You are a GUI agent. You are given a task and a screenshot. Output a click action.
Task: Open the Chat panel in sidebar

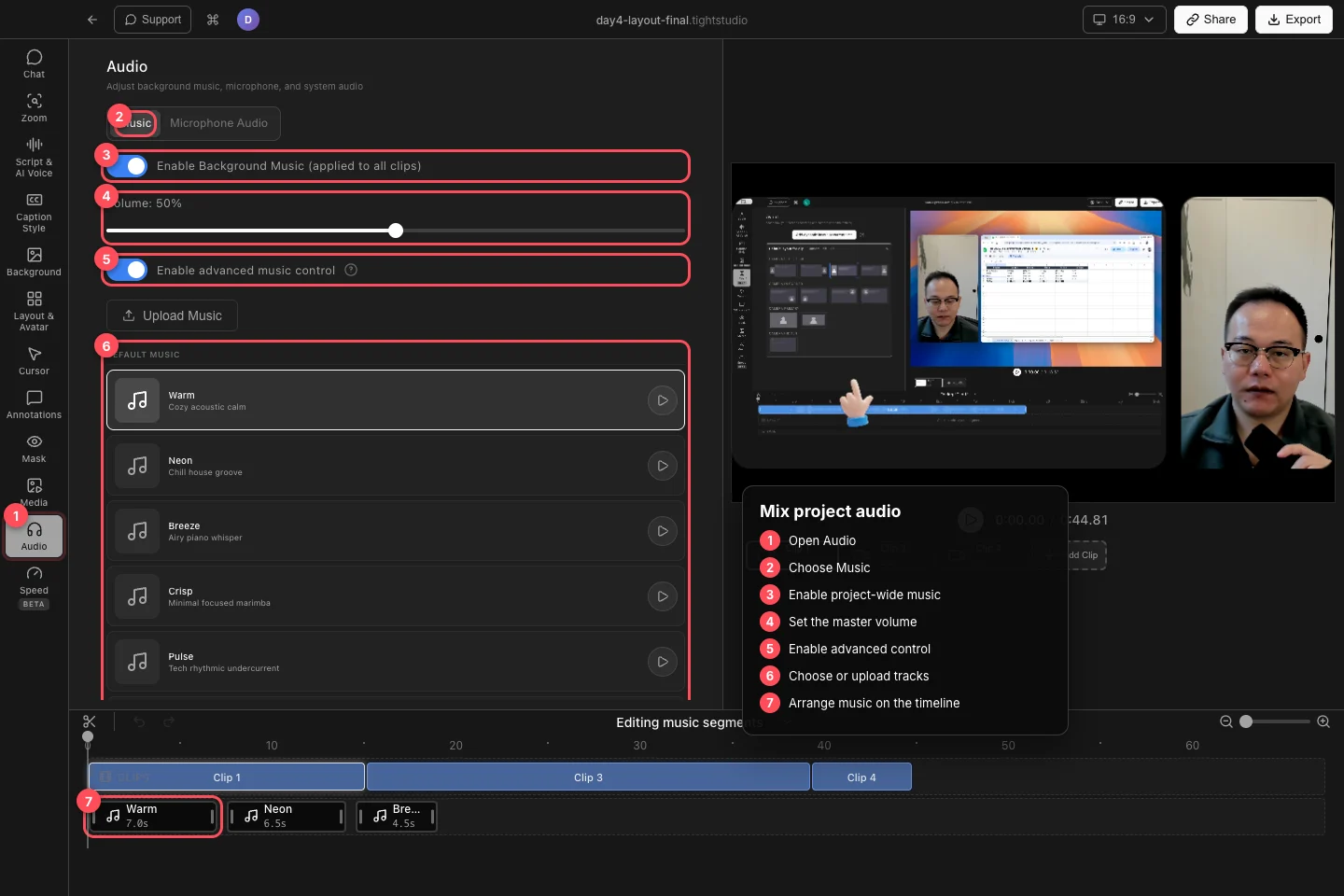pyautogui.click(x=35, y=63)
